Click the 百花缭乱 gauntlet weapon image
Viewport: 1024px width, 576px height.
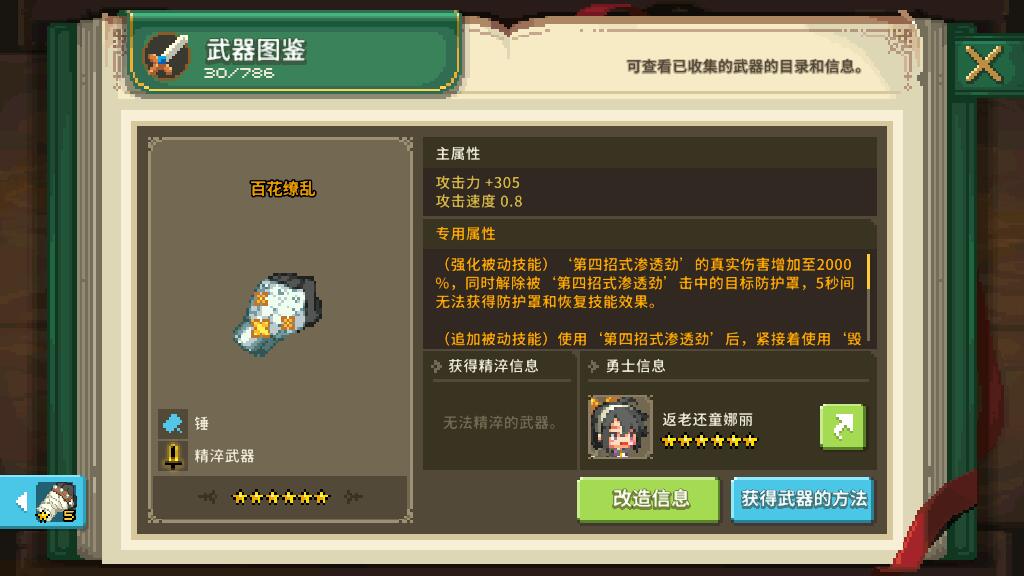278,314
